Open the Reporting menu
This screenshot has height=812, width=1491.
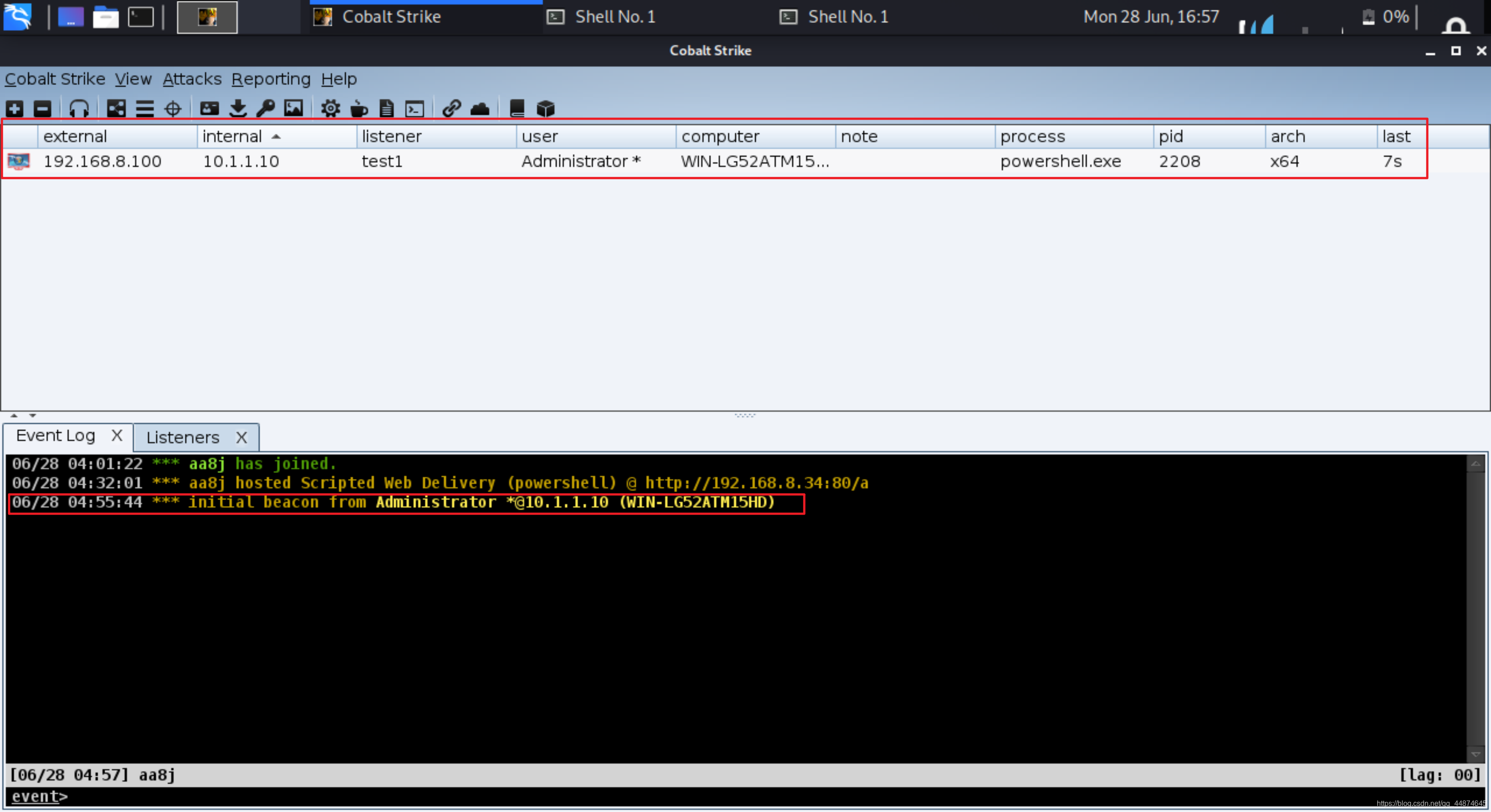(271, 79)
